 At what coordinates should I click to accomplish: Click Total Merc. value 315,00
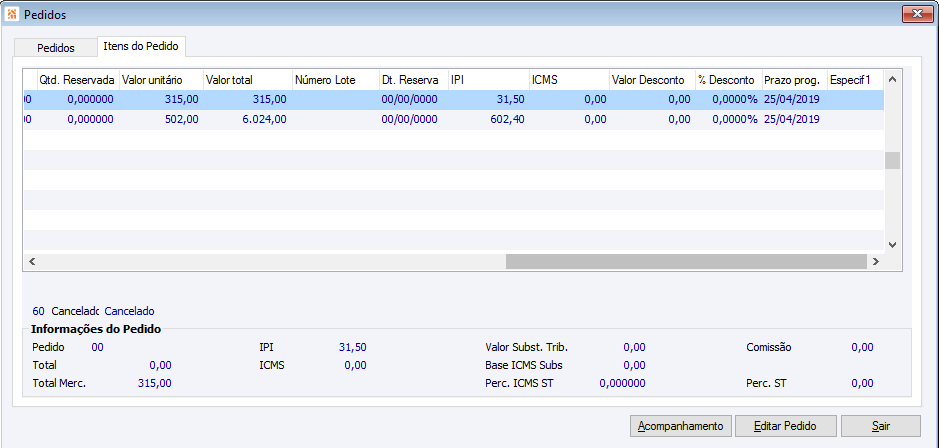coord(155,383)
